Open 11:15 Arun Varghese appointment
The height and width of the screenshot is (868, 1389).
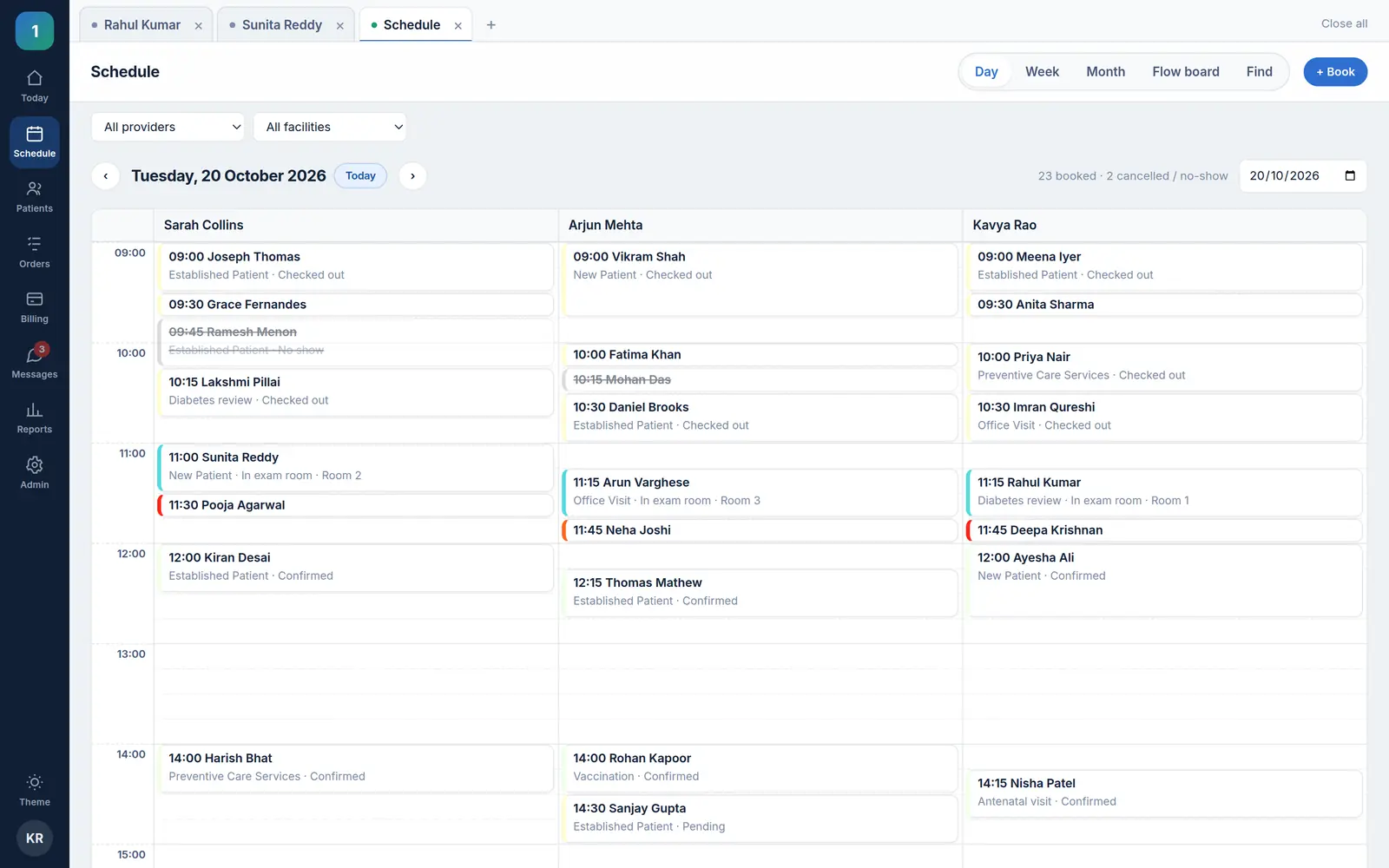pyautogui.click(x=760, y=492)
